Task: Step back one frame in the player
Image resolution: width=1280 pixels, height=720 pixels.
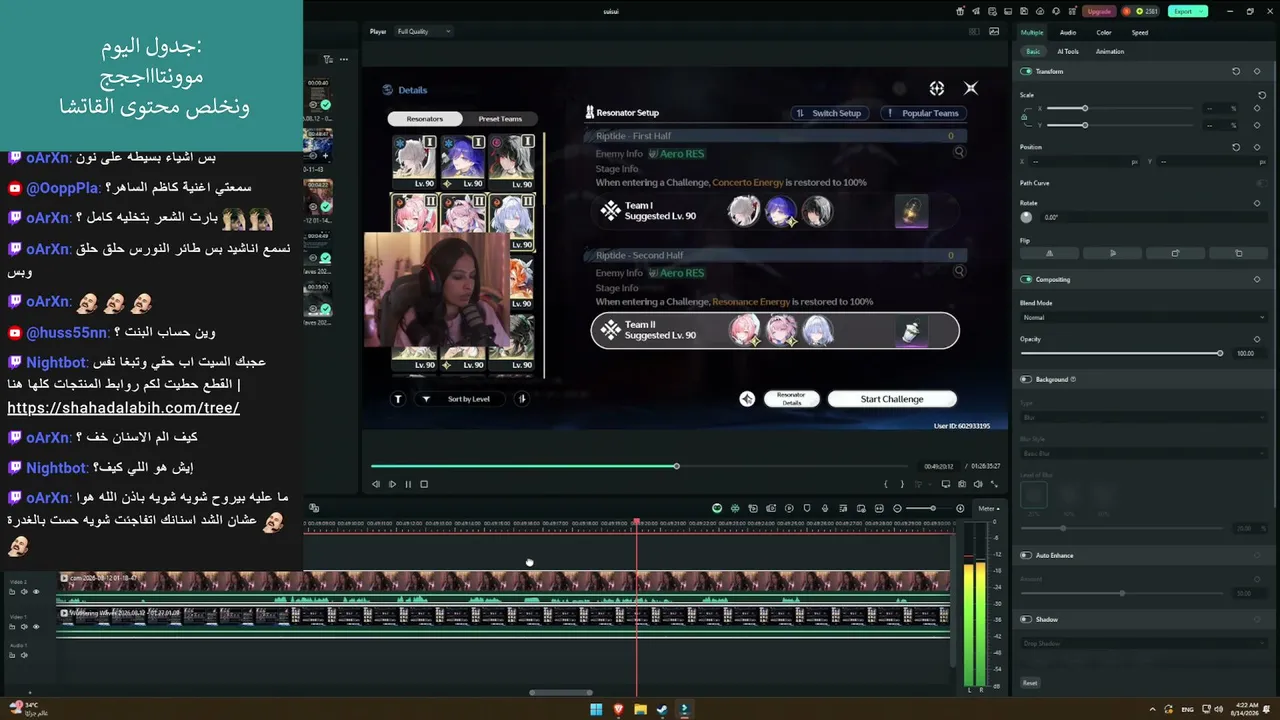Action: click(x=376, y=484)
